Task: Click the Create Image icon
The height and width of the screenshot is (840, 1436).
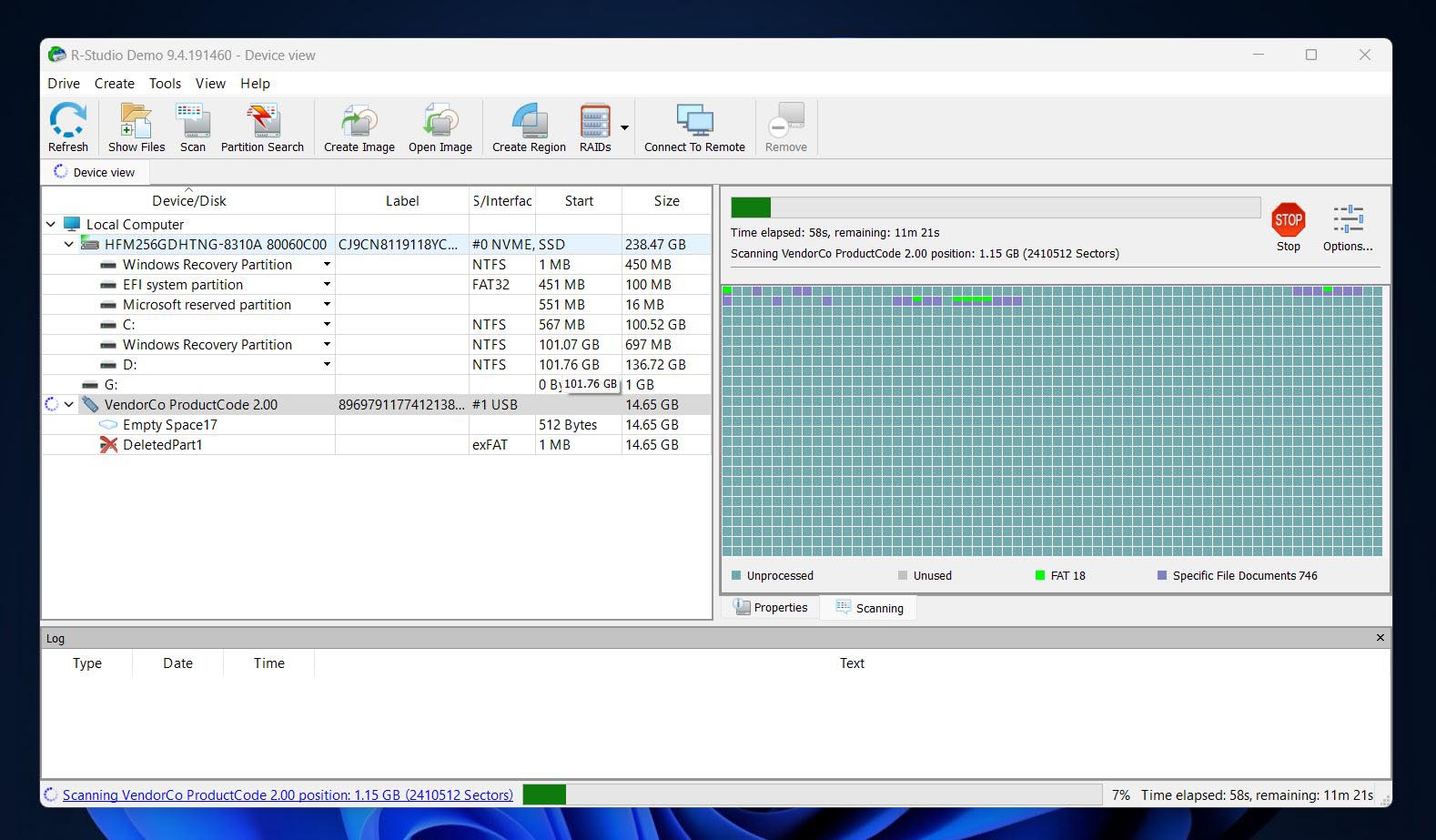Action: (x=359, y=120)
